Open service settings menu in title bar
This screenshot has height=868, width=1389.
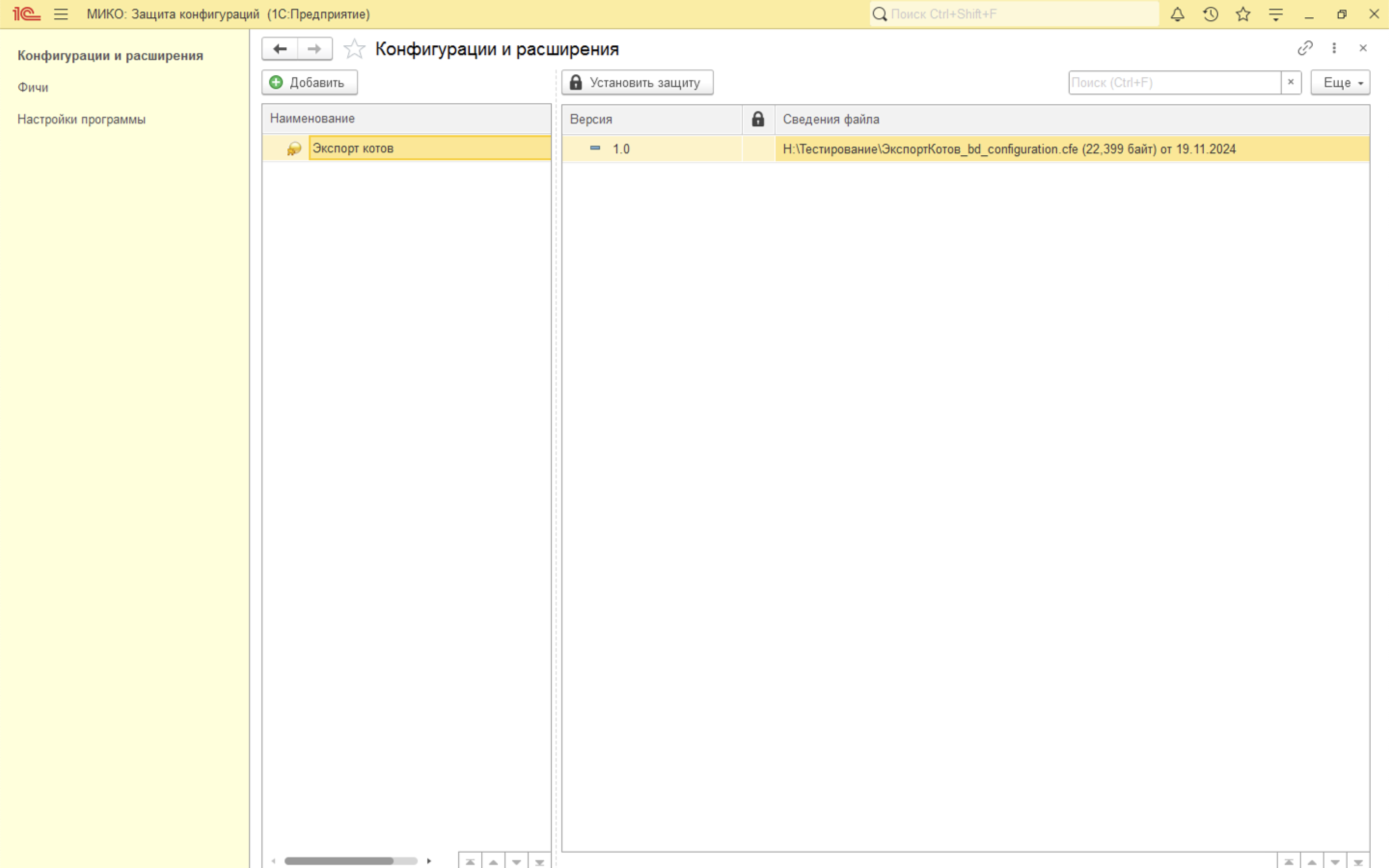click(x=1275, y=14)
